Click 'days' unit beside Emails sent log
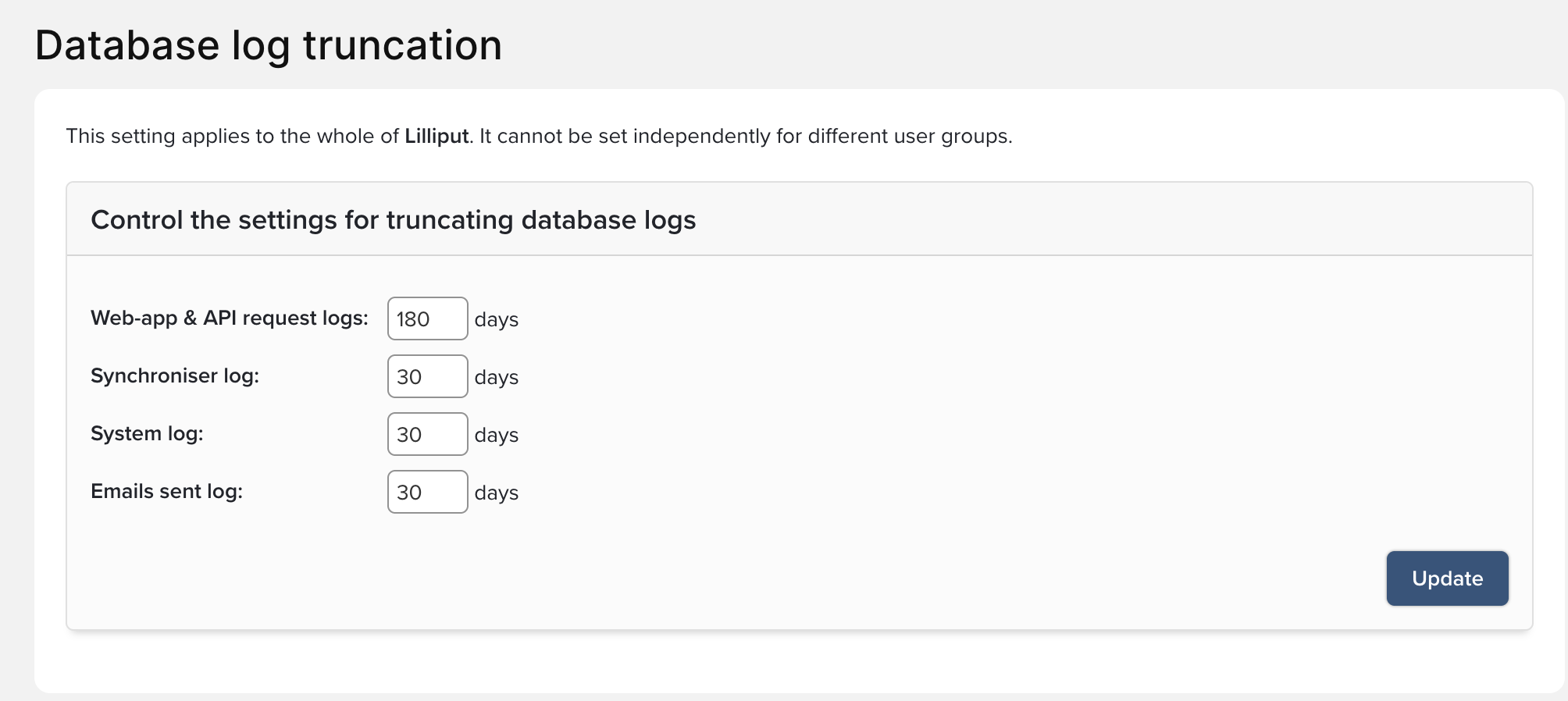The width and height of the screenshot is (1568, 701). pos(496,493)
